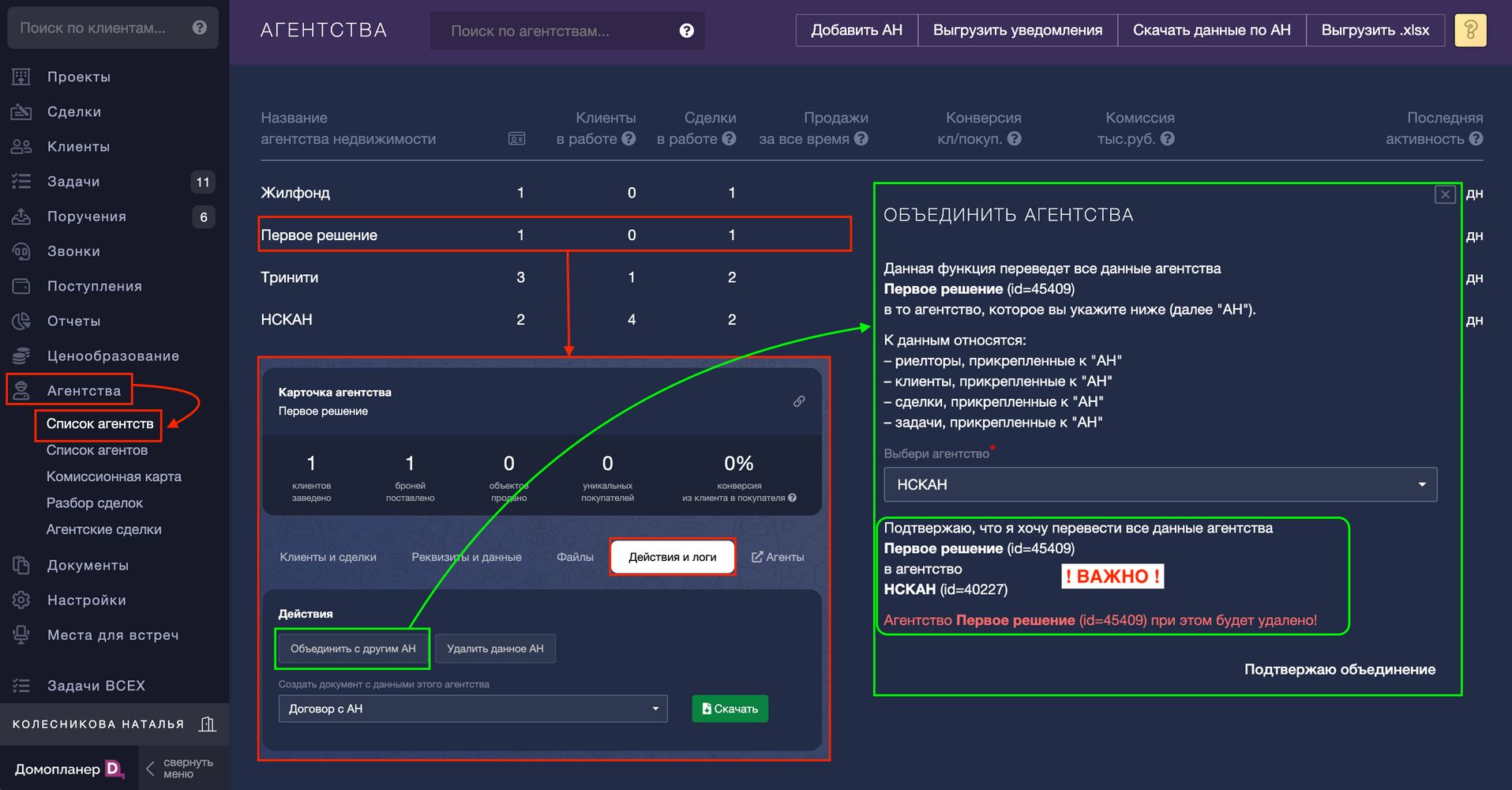Click building icon beside Колесникова Наталья
Screen dimensions: 1512x790
pos(208,724)
